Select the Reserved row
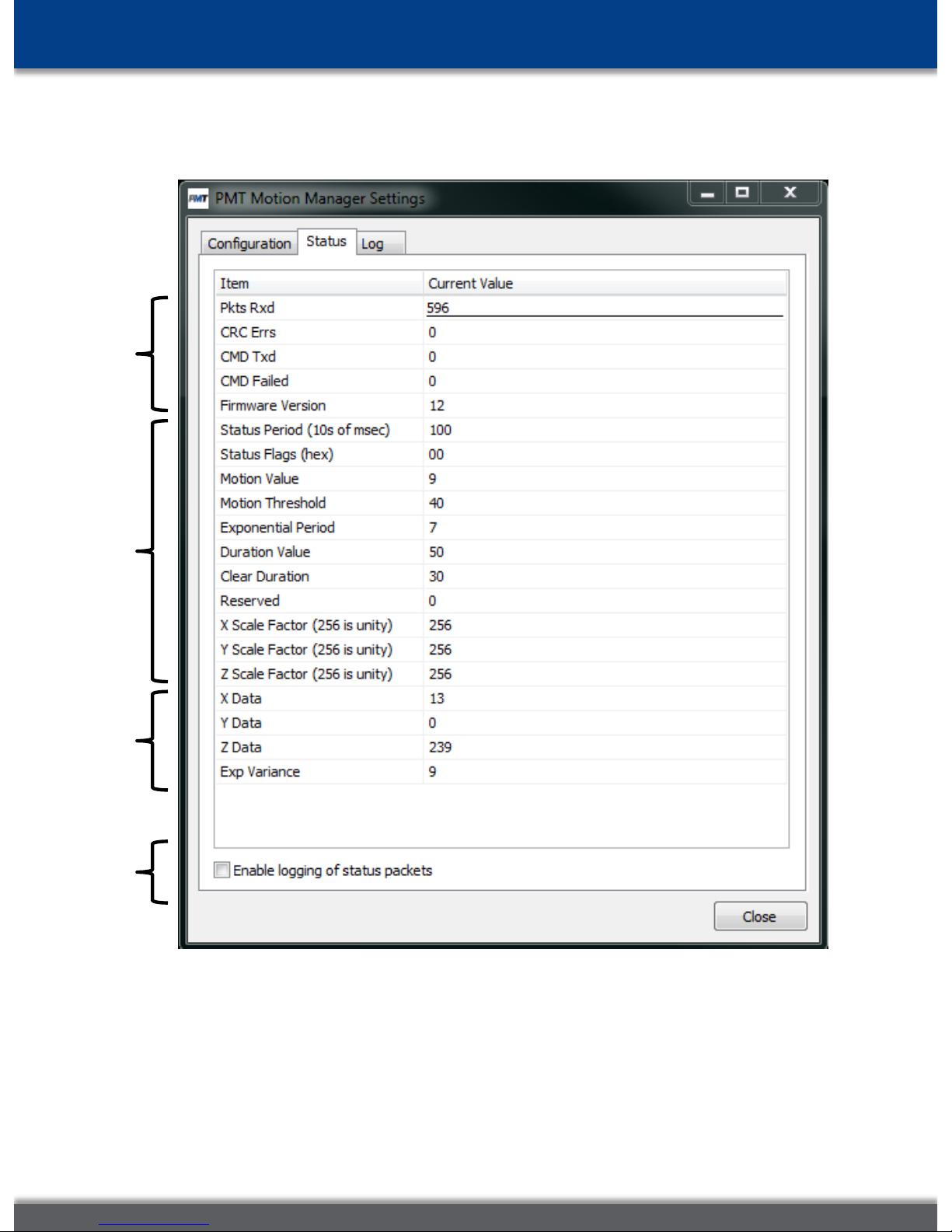The height and width of the screenshot is (1232, 952). pyautogui.click(x=501, y=601)
